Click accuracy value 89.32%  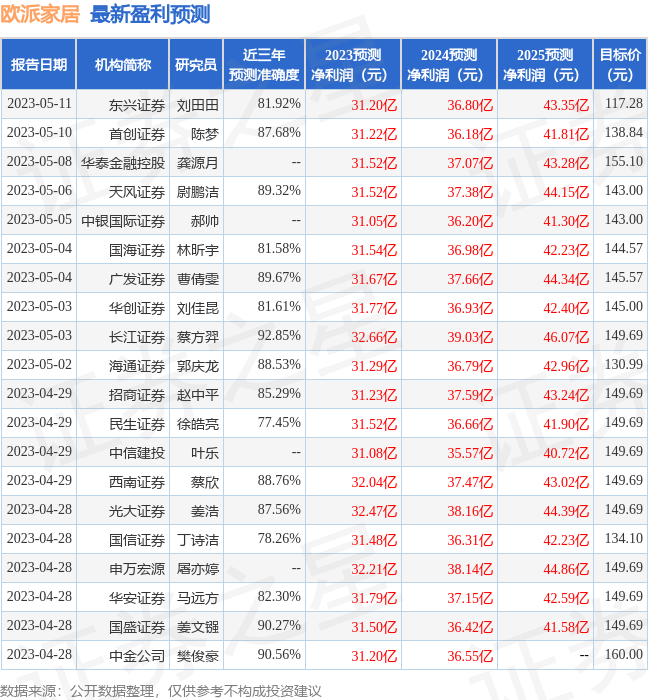[279, 191]
